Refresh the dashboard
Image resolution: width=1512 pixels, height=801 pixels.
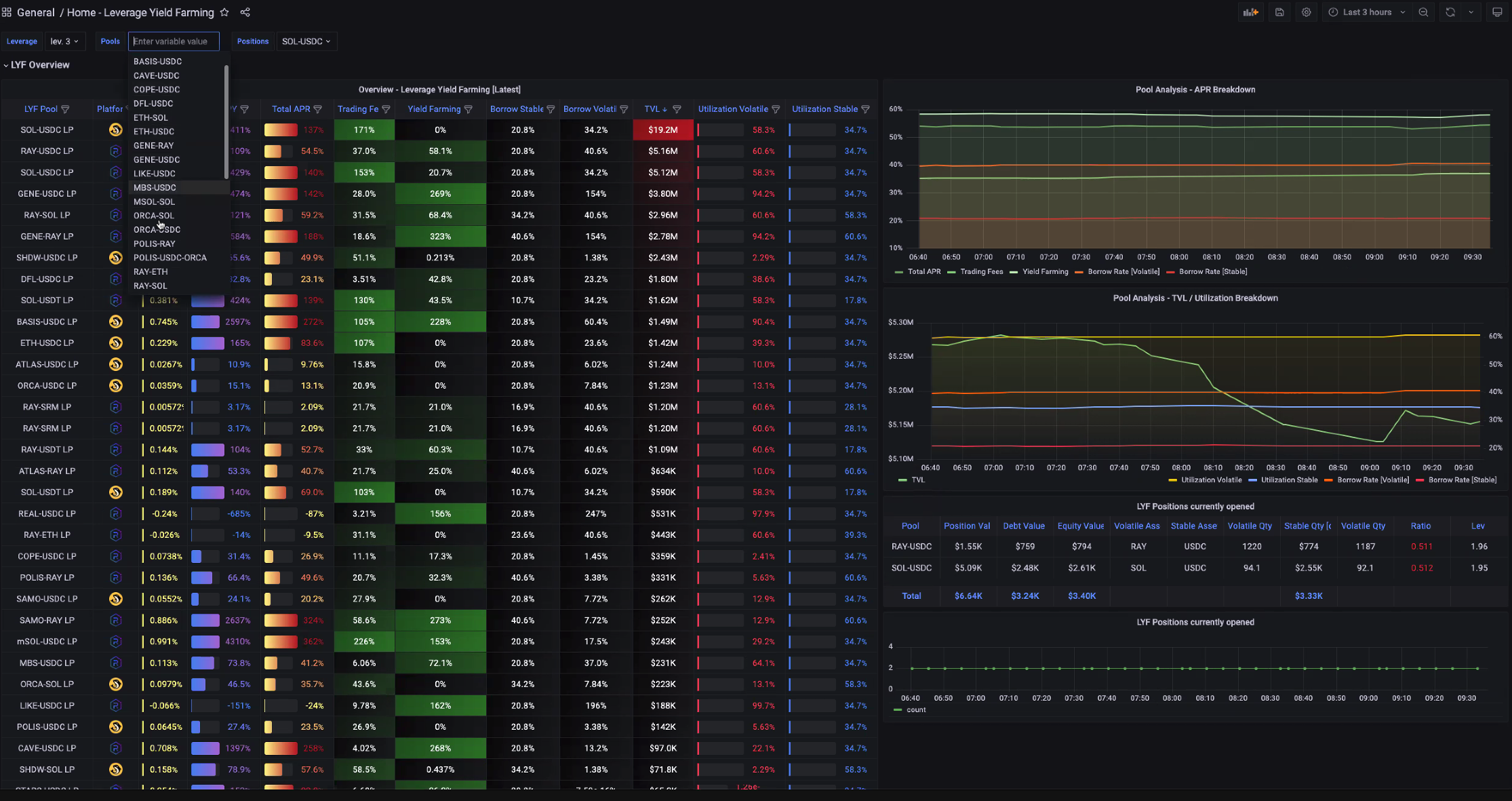point(1450,12)
